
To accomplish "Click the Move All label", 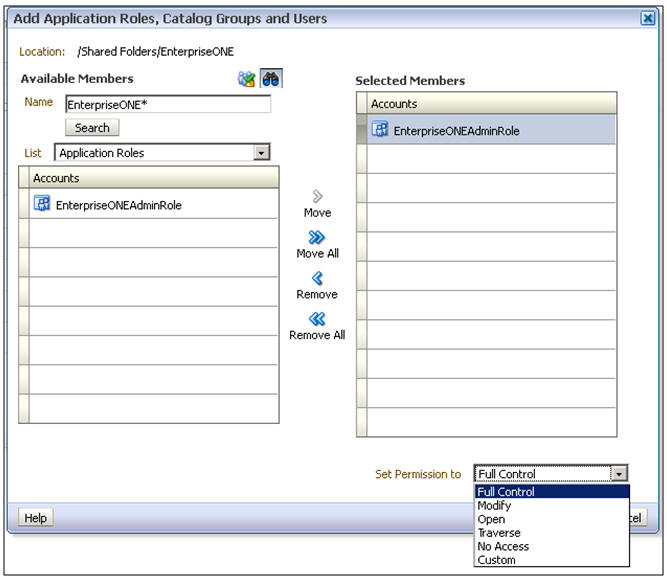I will point(317,253).
